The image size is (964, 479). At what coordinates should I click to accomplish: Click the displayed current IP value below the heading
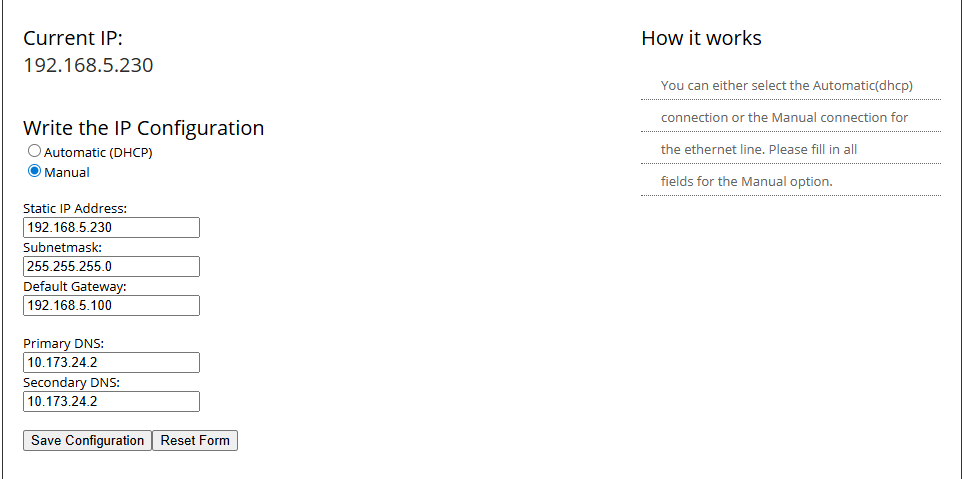click(x=88, y=66)
